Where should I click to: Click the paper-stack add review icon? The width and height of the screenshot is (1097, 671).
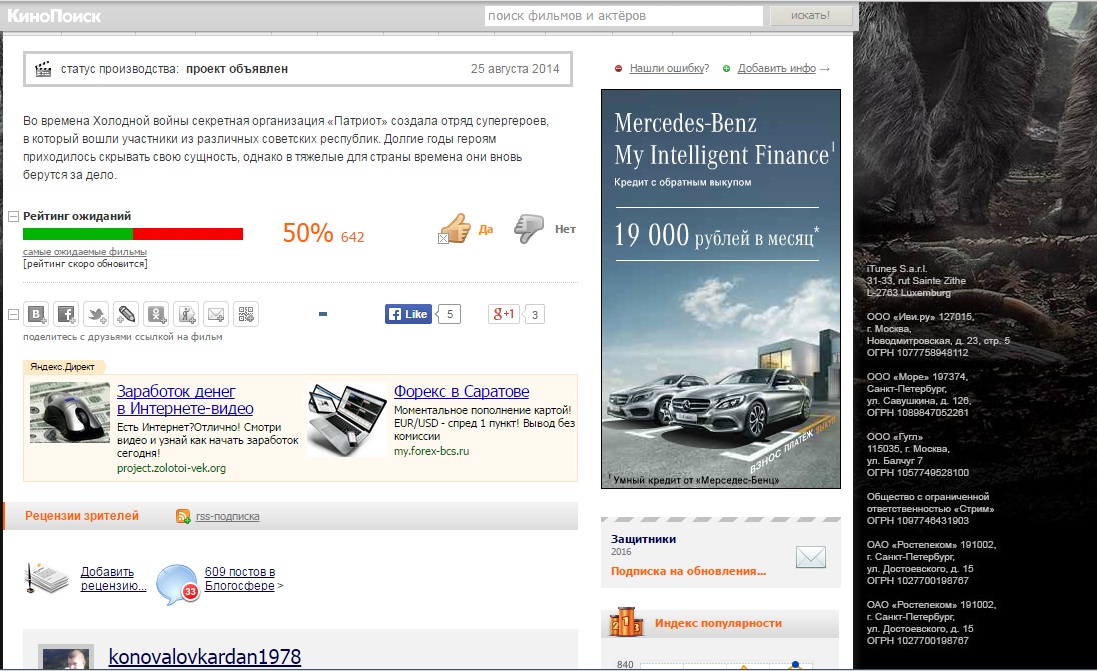(x=47, y=579)
